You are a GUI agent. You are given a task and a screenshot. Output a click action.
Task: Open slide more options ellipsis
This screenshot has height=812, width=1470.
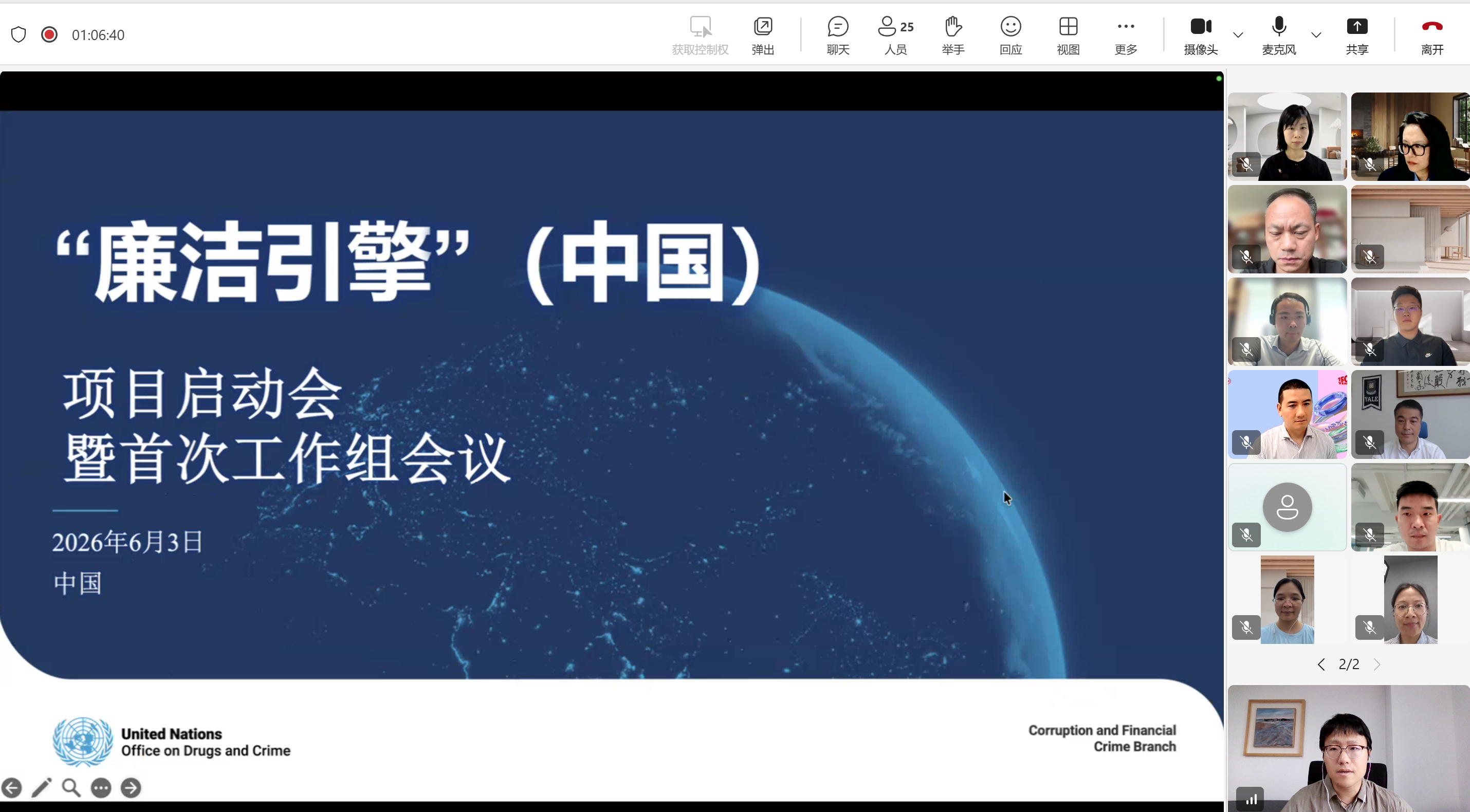tap(101, 788)
